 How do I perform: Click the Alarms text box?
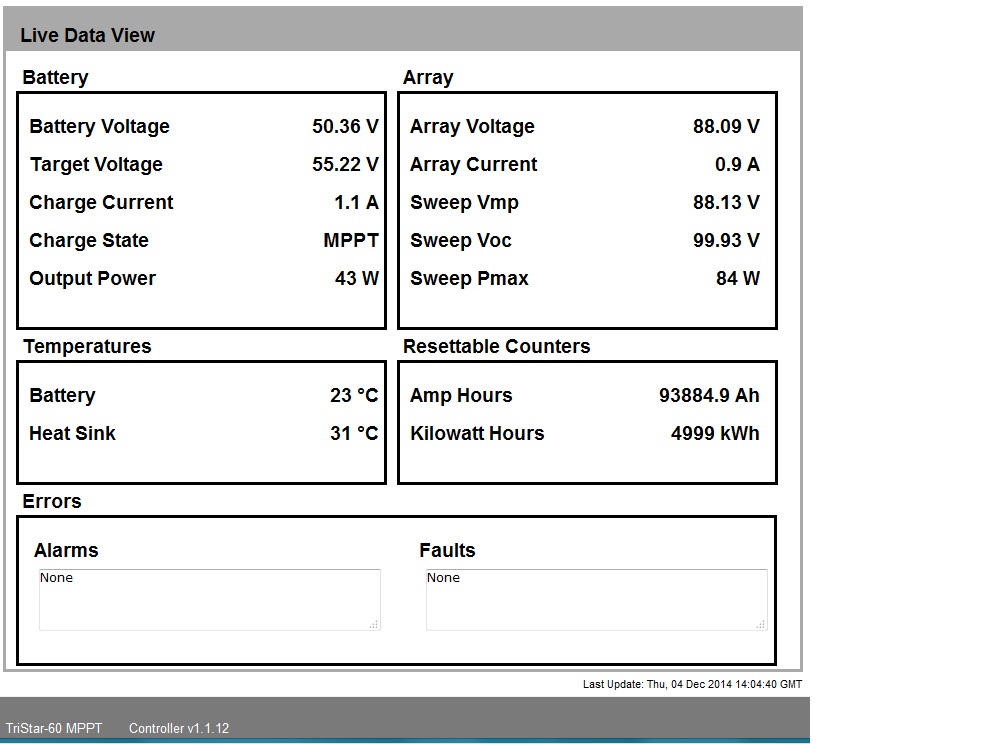(x=210, y=600)
